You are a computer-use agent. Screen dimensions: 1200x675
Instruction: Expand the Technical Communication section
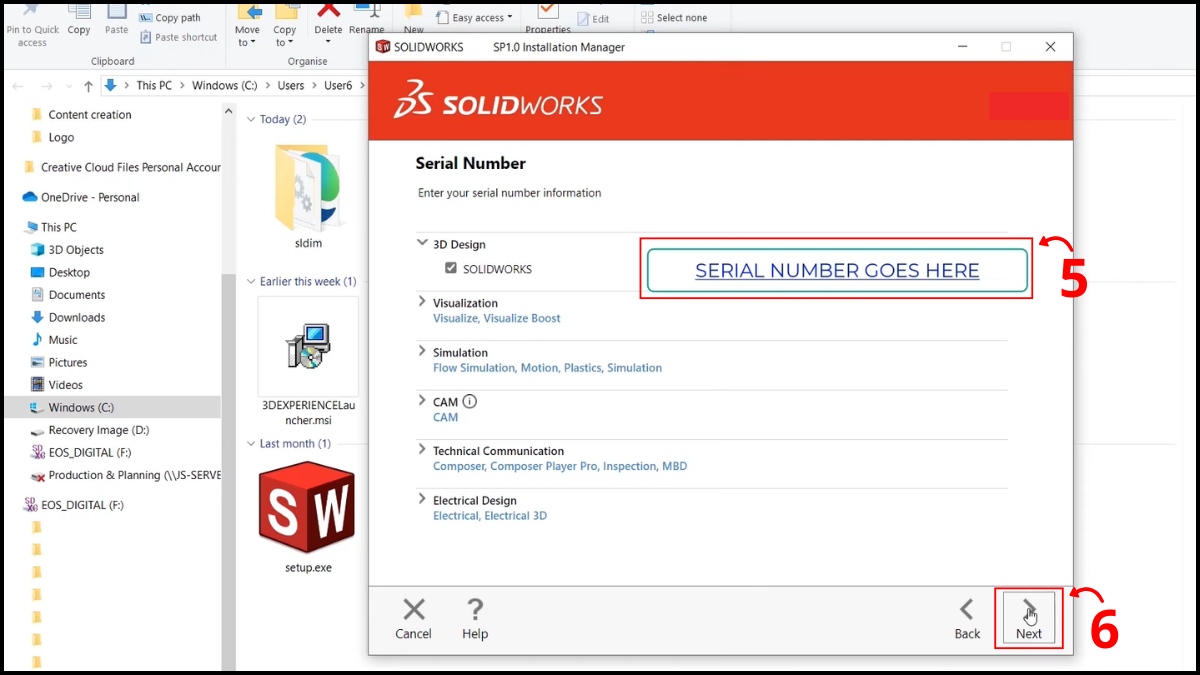[x=422, y=450]
